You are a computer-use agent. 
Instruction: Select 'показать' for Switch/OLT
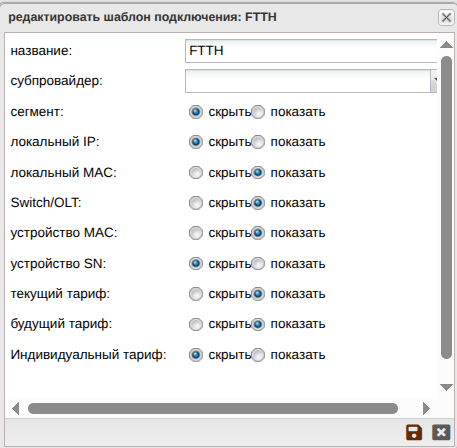tap(258, 203)
